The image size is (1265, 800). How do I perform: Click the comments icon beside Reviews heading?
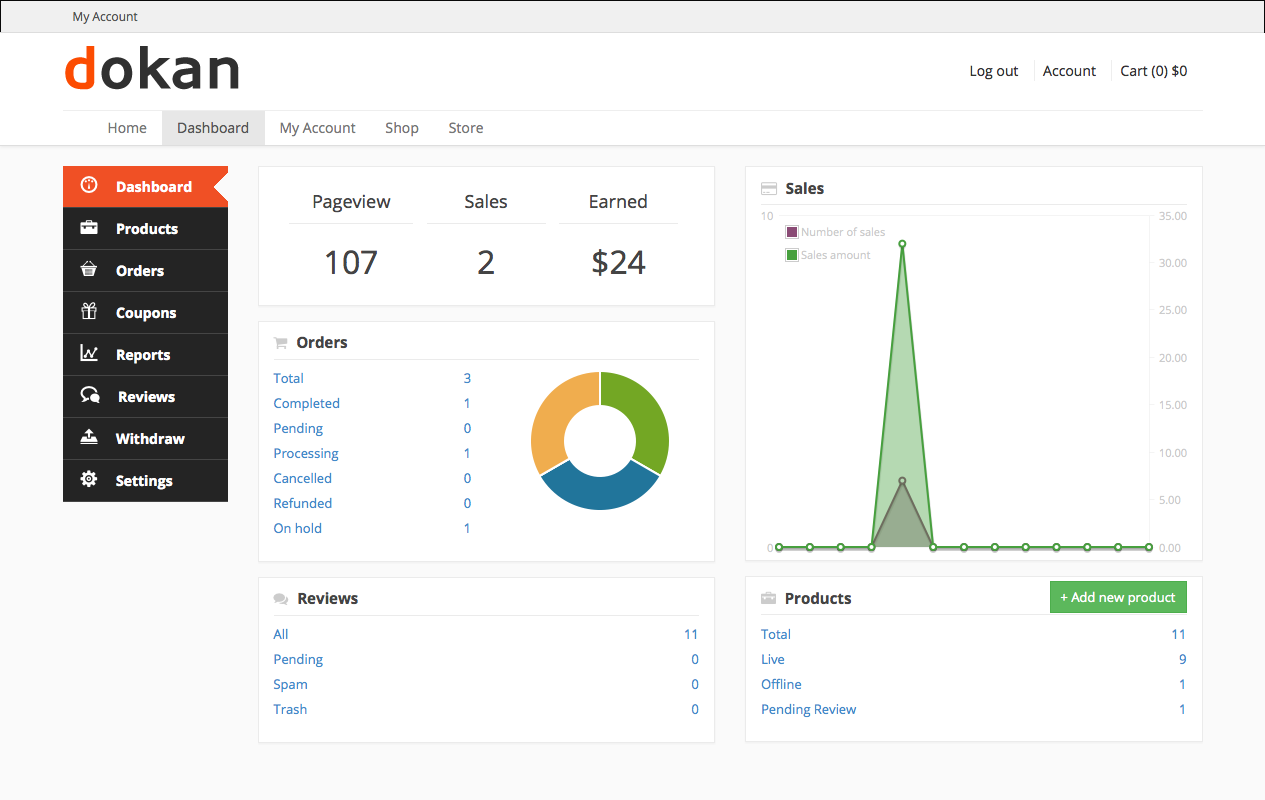click(x=281, y=599)
